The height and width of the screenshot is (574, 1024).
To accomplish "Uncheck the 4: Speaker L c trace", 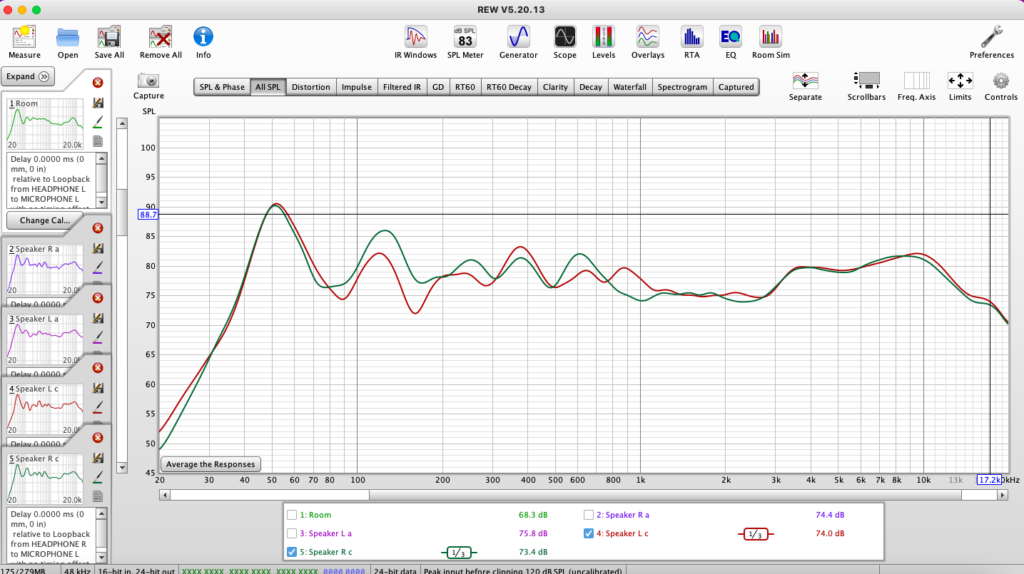I will (588, 534).
